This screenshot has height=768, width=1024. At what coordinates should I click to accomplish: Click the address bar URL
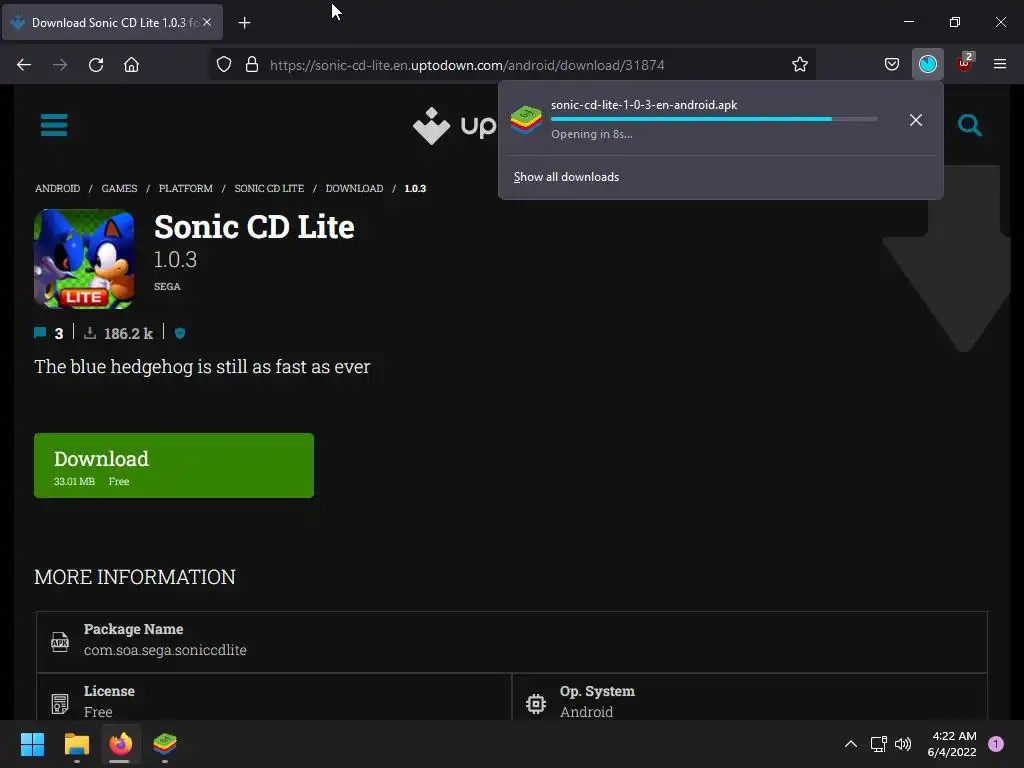[467, 65]
